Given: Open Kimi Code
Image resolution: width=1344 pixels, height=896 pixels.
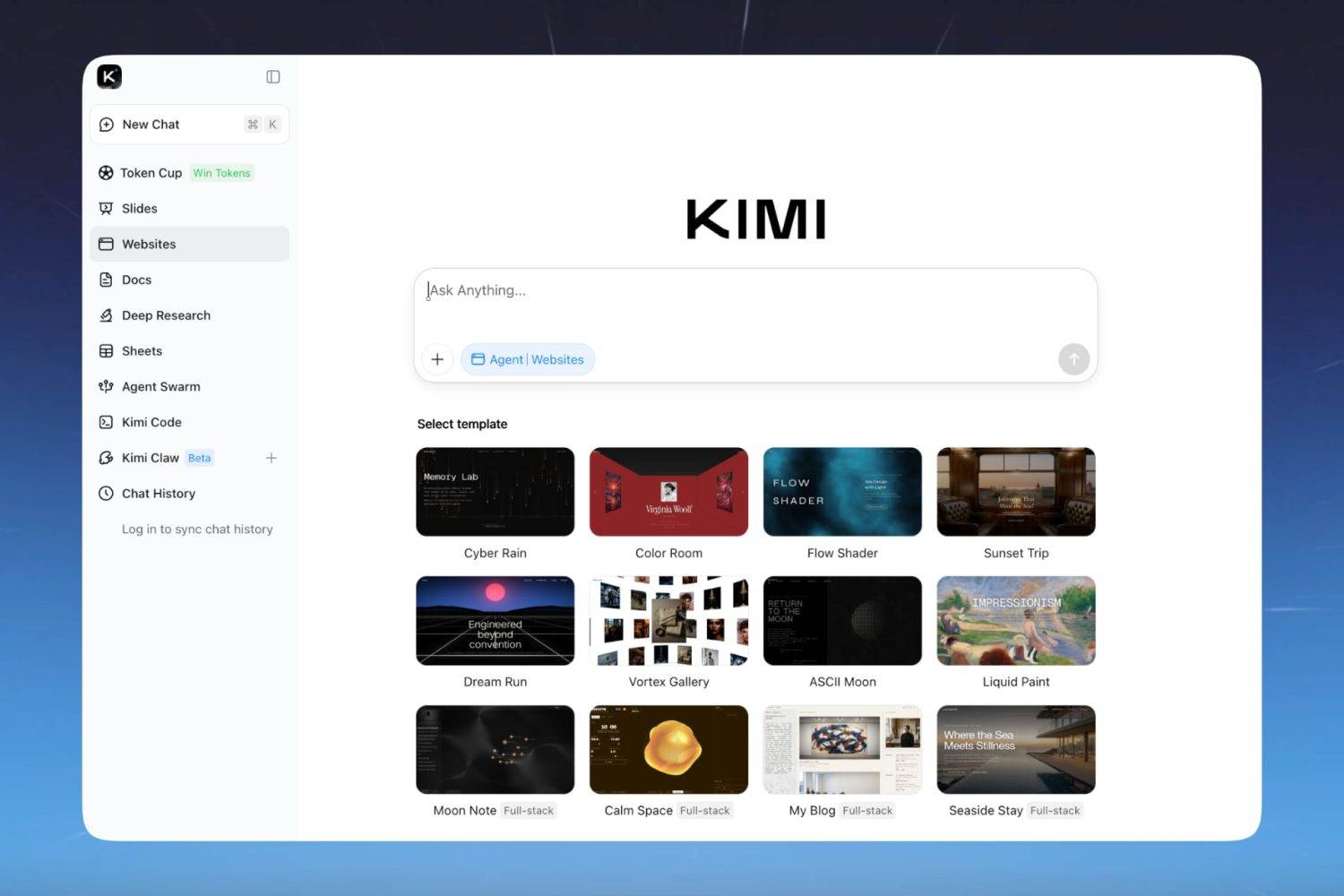Looking at the screenshot, I should [x=189, y=422].
